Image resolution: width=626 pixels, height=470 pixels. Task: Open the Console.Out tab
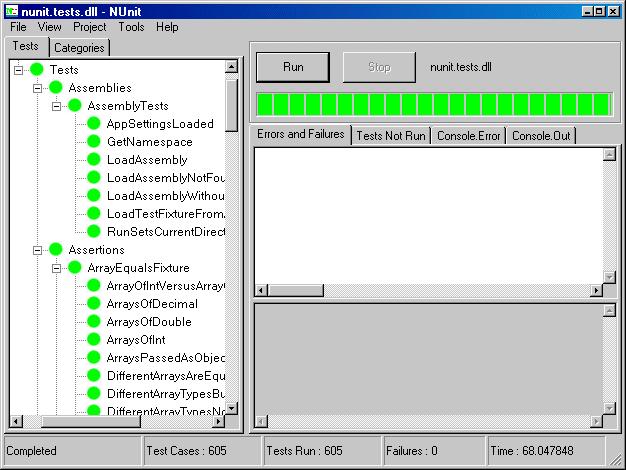pos(541,136)
